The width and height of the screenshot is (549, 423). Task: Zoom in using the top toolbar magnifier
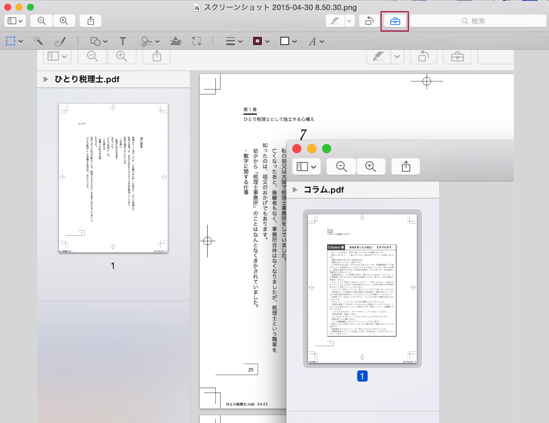pyautogui.click(x=64, y=21)
